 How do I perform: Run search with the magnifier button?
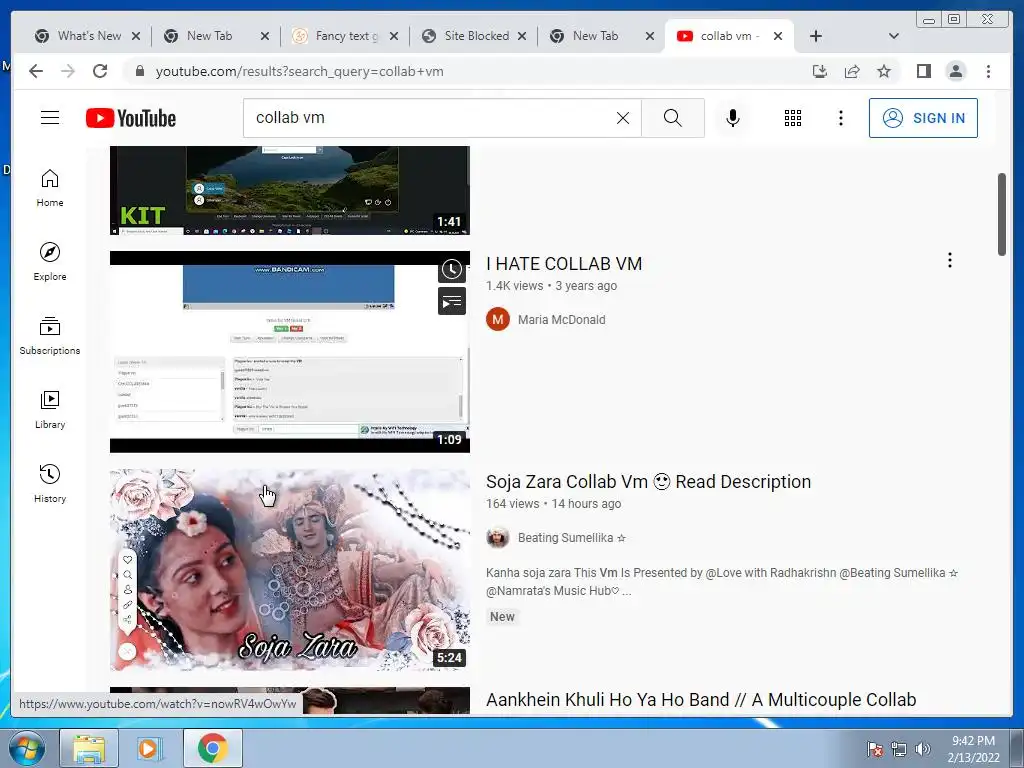point(673,118)
